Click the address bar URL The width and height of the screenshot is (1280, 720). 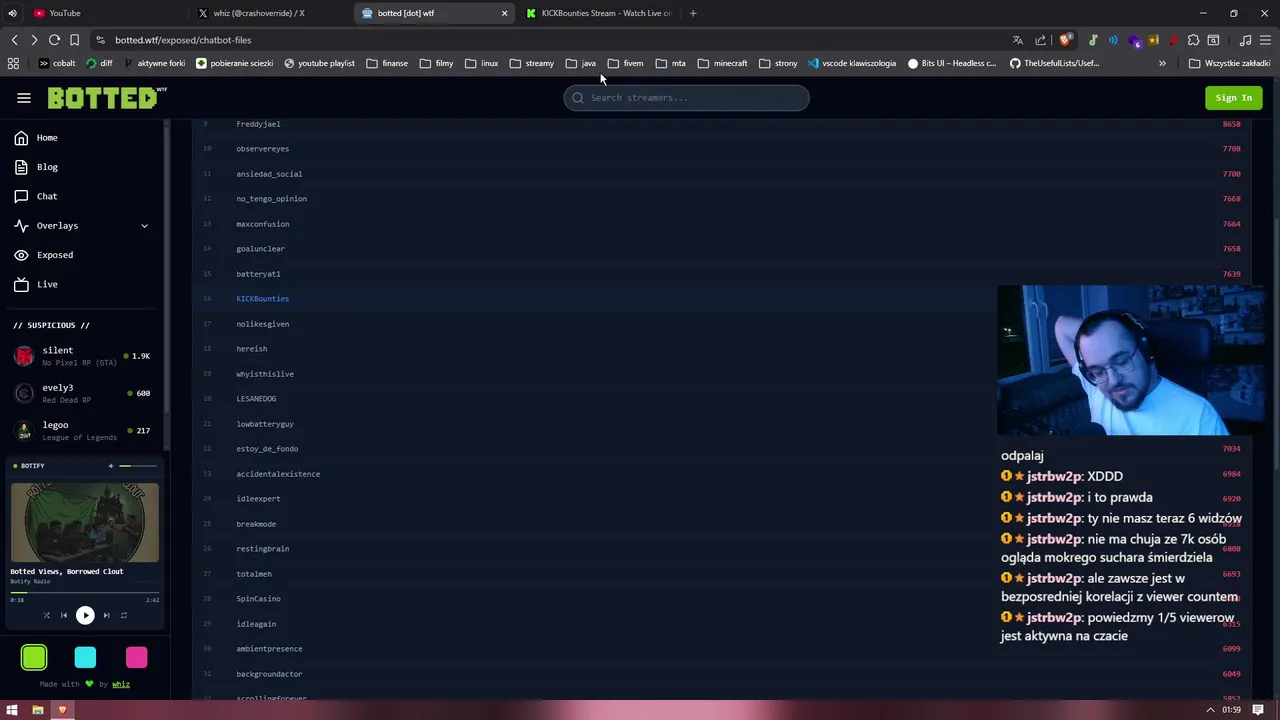coord(183,40)
